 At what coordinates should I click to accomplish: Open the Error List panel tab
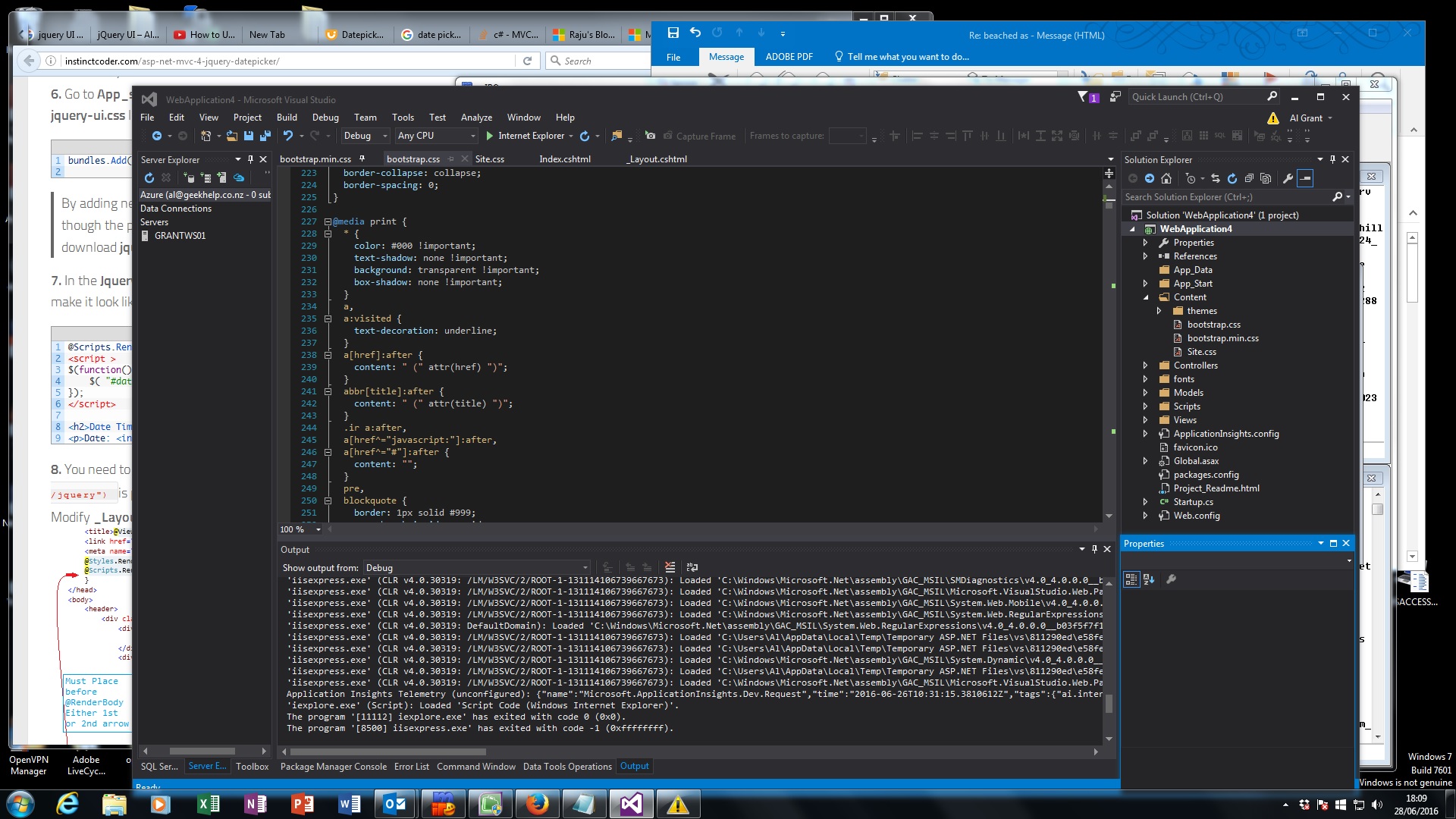pyautogui.click(x=411, y=767)
